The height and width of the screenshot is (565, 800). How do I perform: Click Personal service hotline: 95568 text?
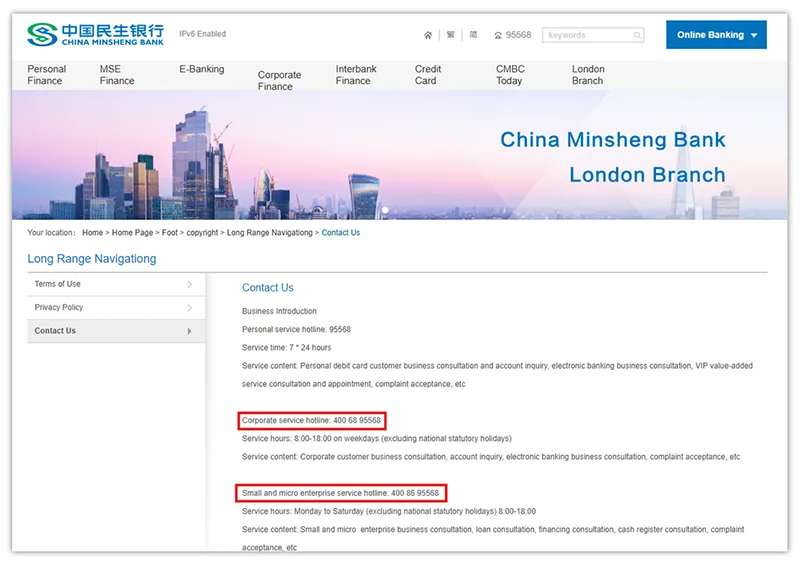tap(296, 329)
